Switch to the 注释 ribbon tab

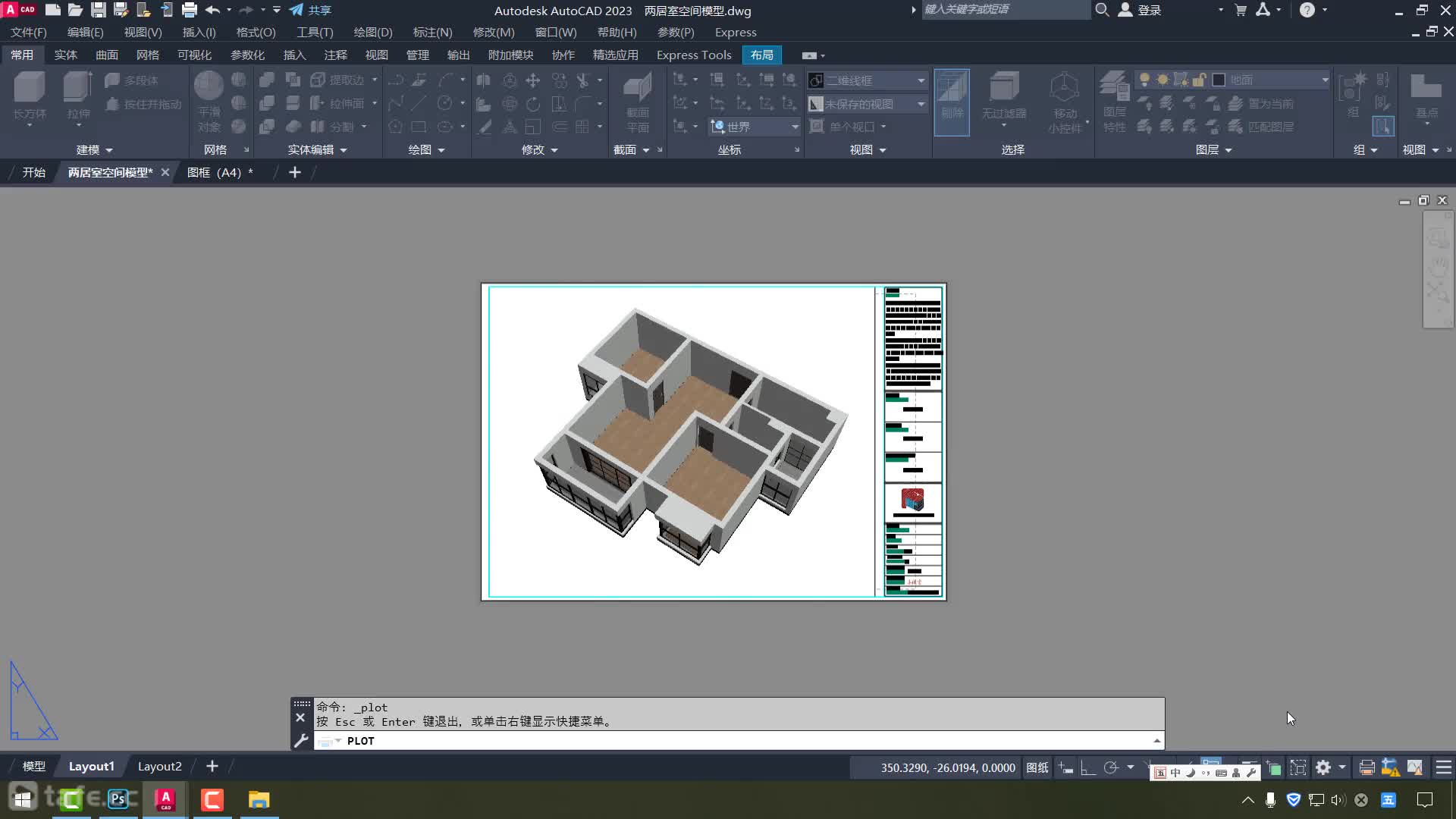[335, 55]
